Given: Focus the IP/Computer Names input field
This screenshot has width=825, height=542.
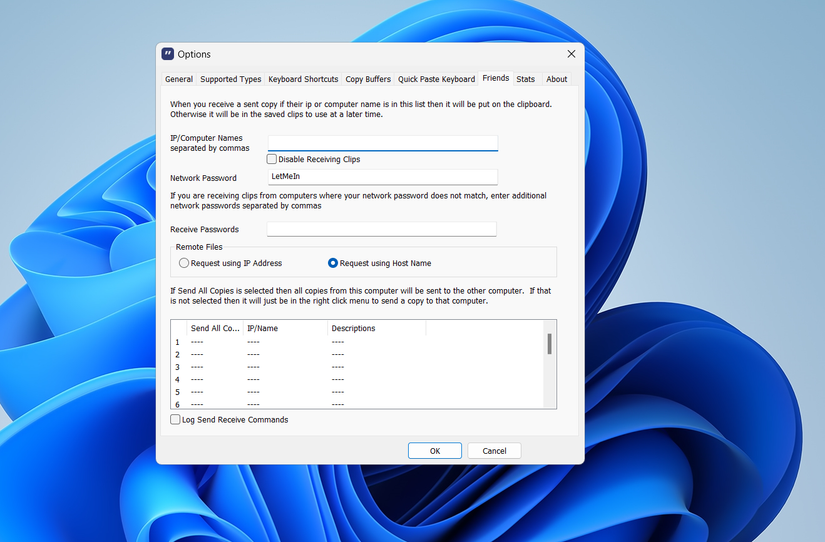Looking at the screenshot, I should pyautogui.click(x=383, y=143).
